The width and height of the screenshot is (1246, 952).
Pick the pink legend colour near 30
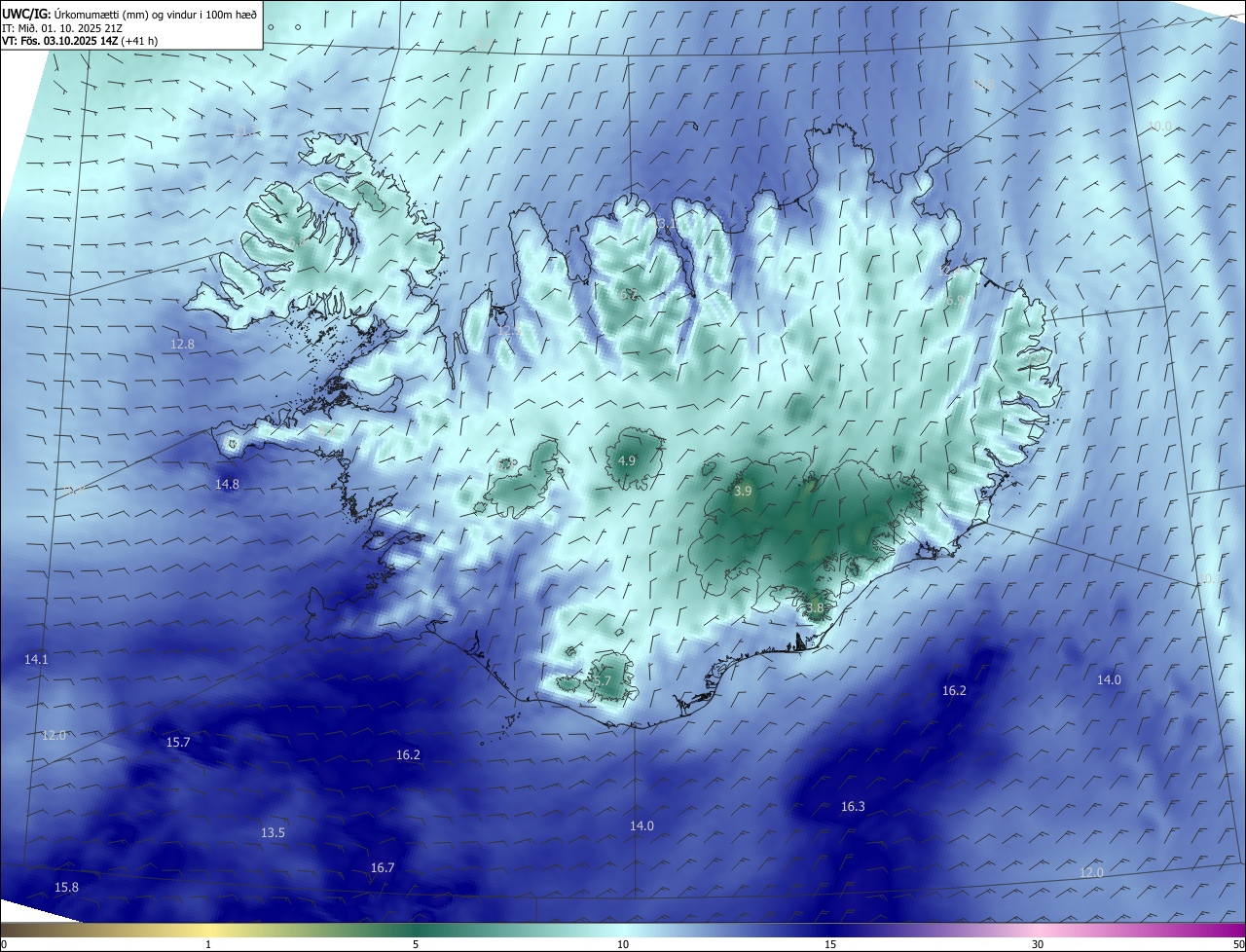click(1038, 931)
